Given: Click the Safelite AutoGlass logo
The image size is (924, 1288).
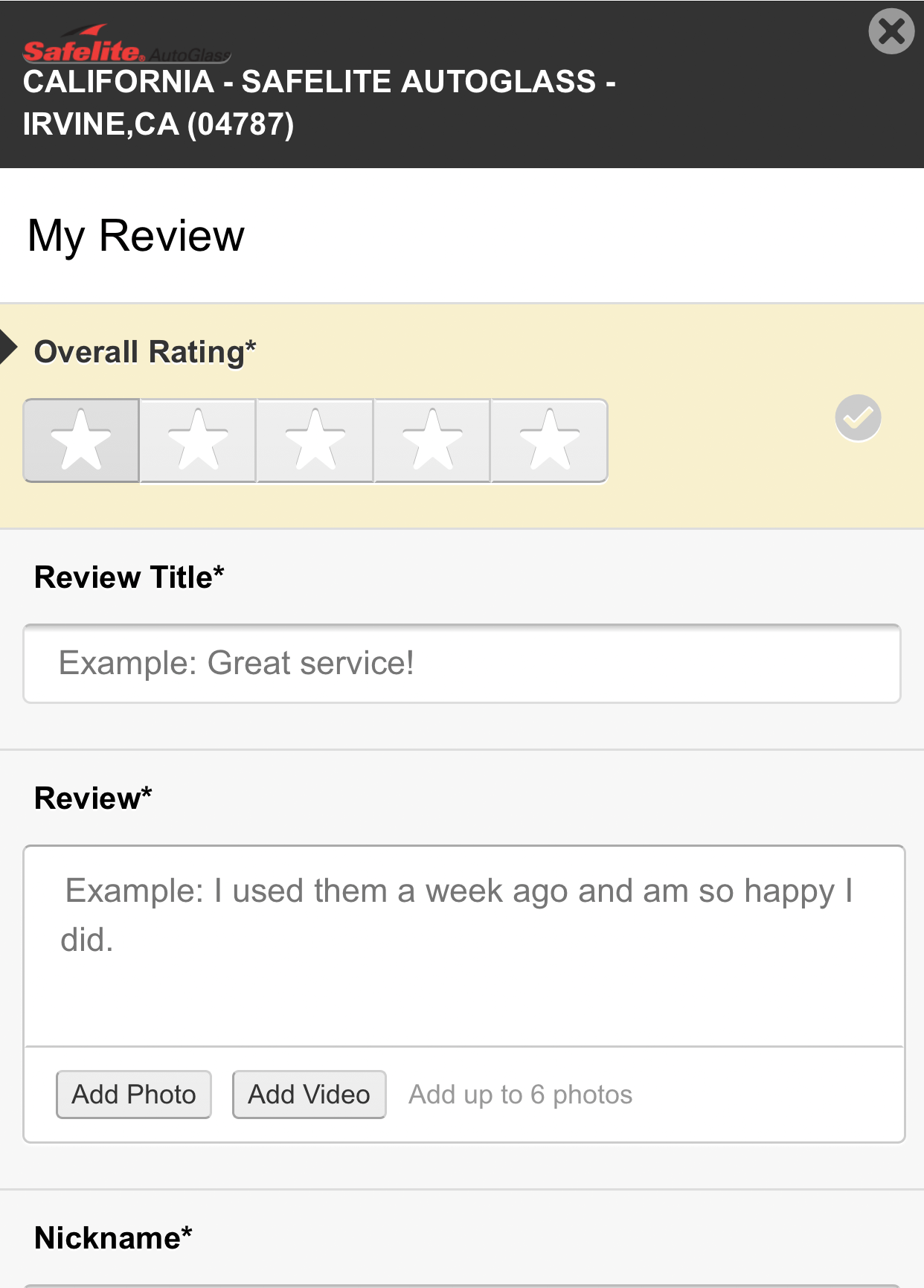Looking at the screenshot, I should tap(126, 45).
